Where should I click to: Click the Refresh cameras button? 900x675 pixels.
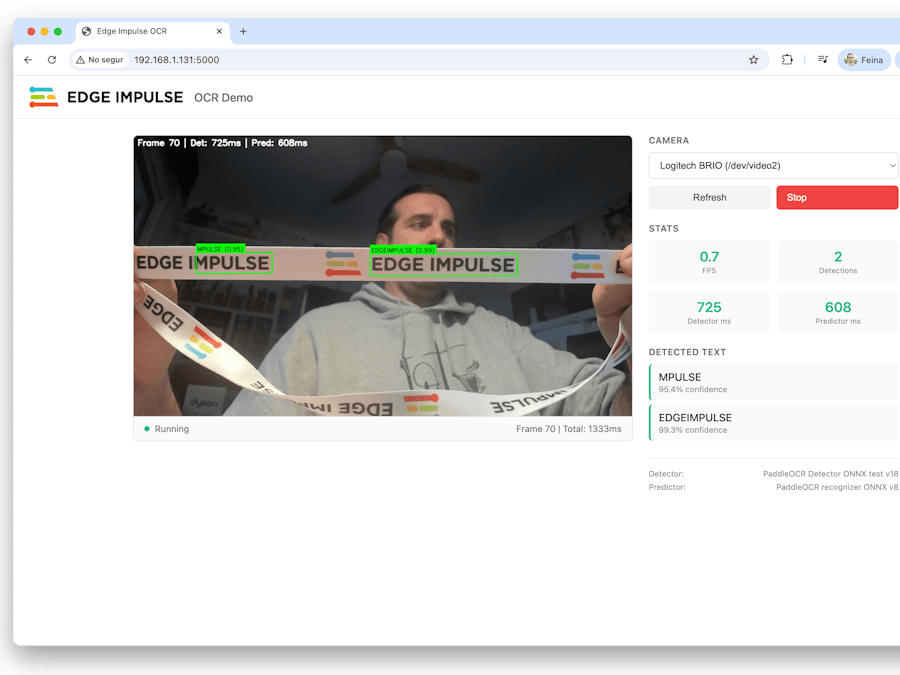point(709,197)
